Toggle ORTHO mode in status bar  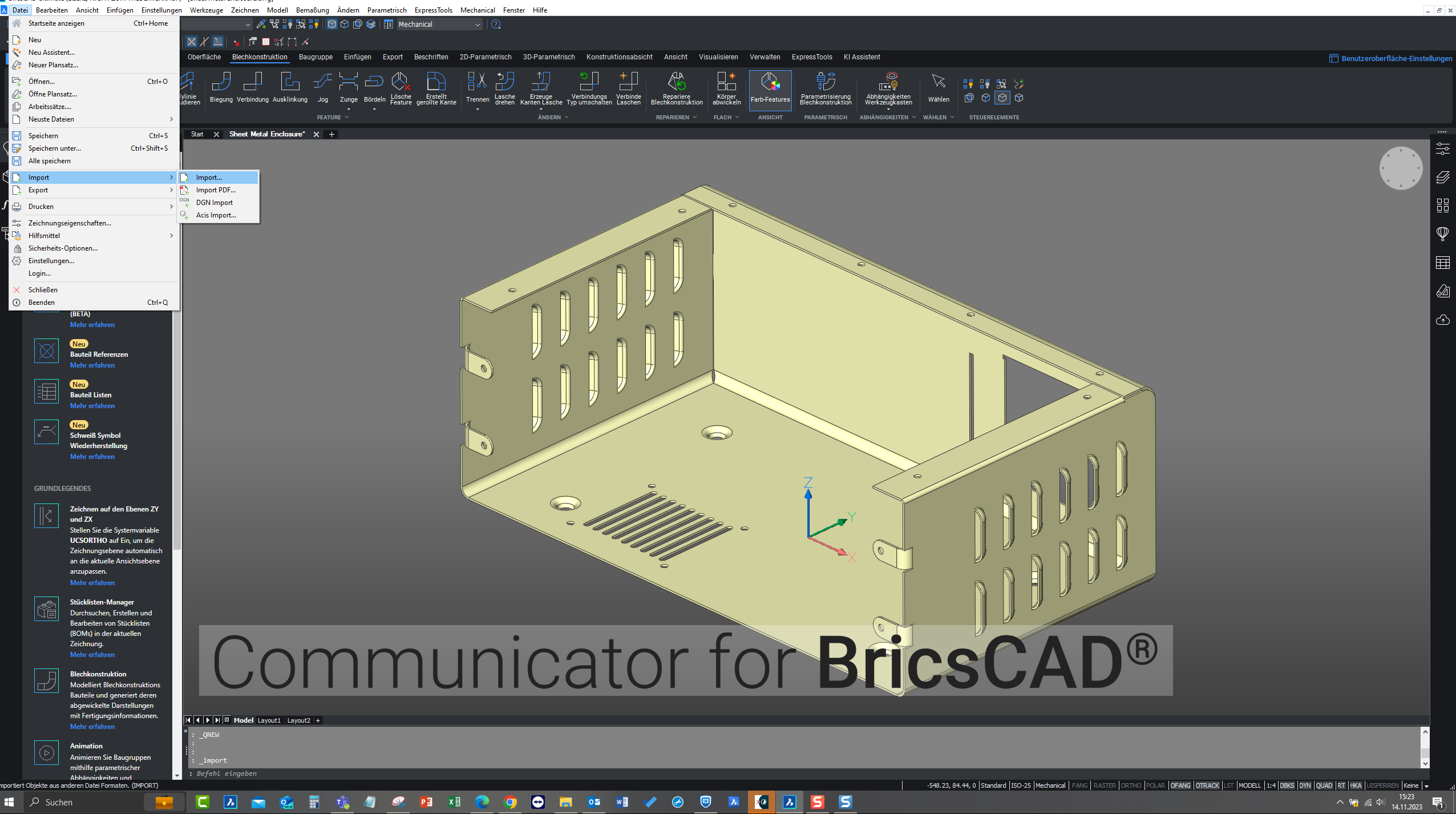pos(1130,785)
